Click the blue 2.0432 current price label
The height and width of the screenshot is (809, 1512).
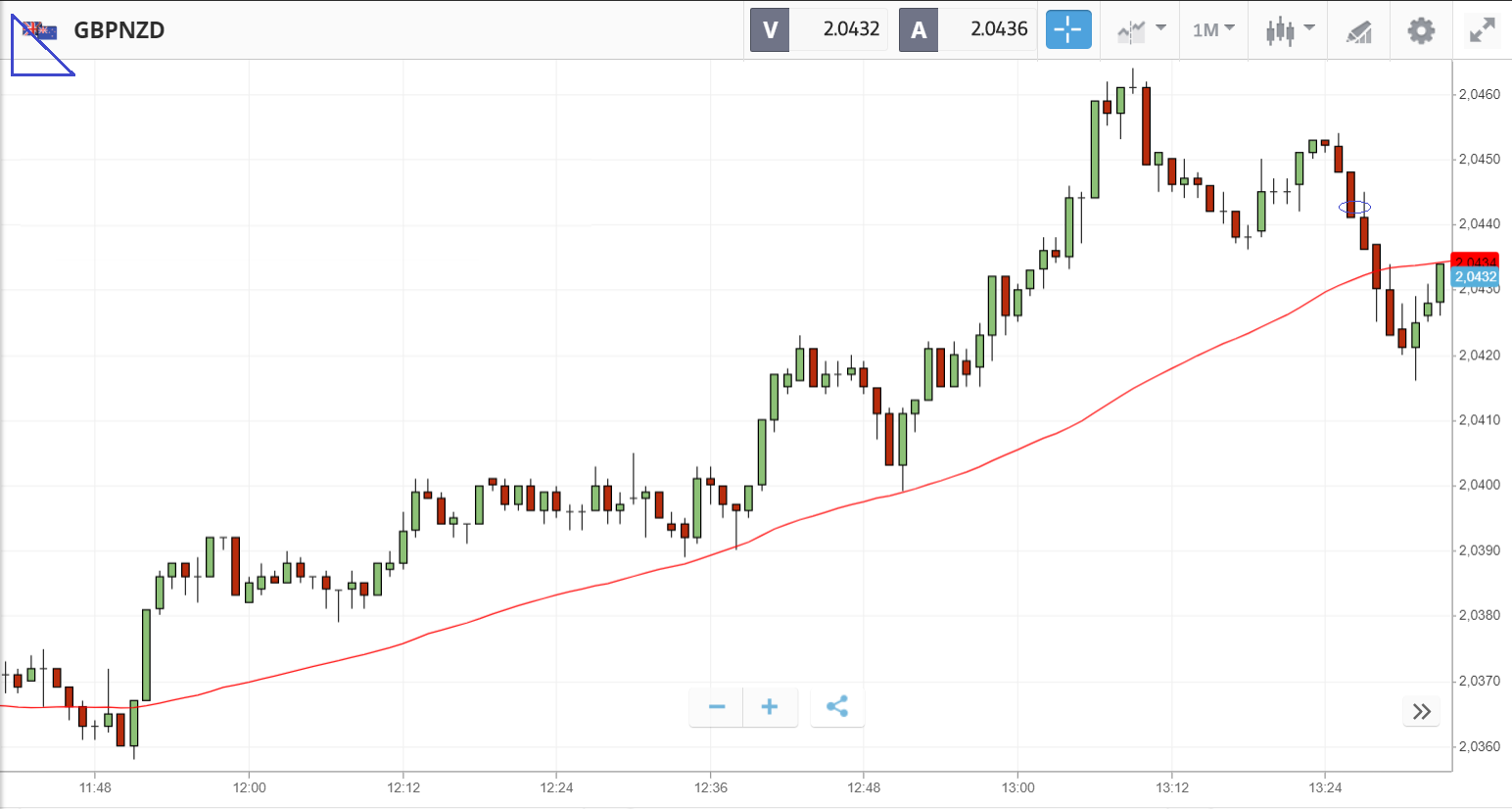1475,277
